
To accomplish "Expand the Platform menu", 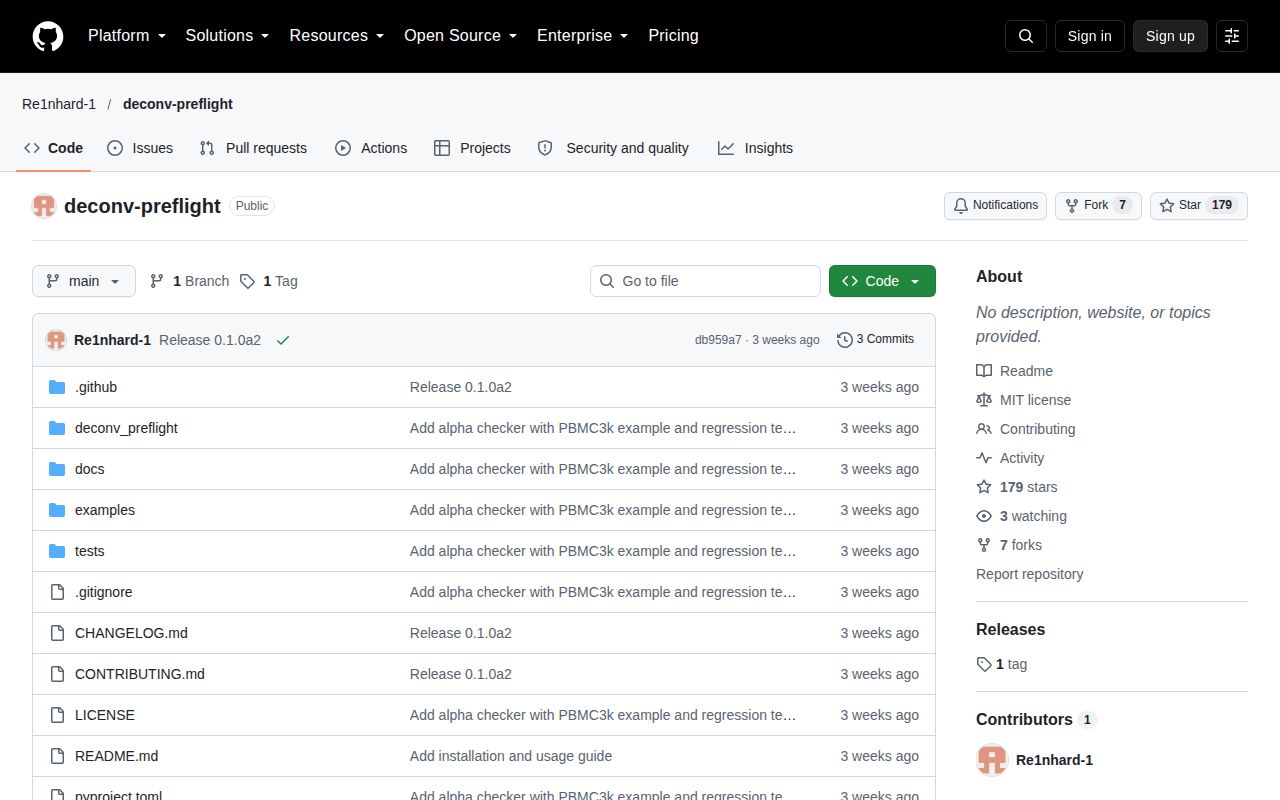I will click(x=127, y=36).
